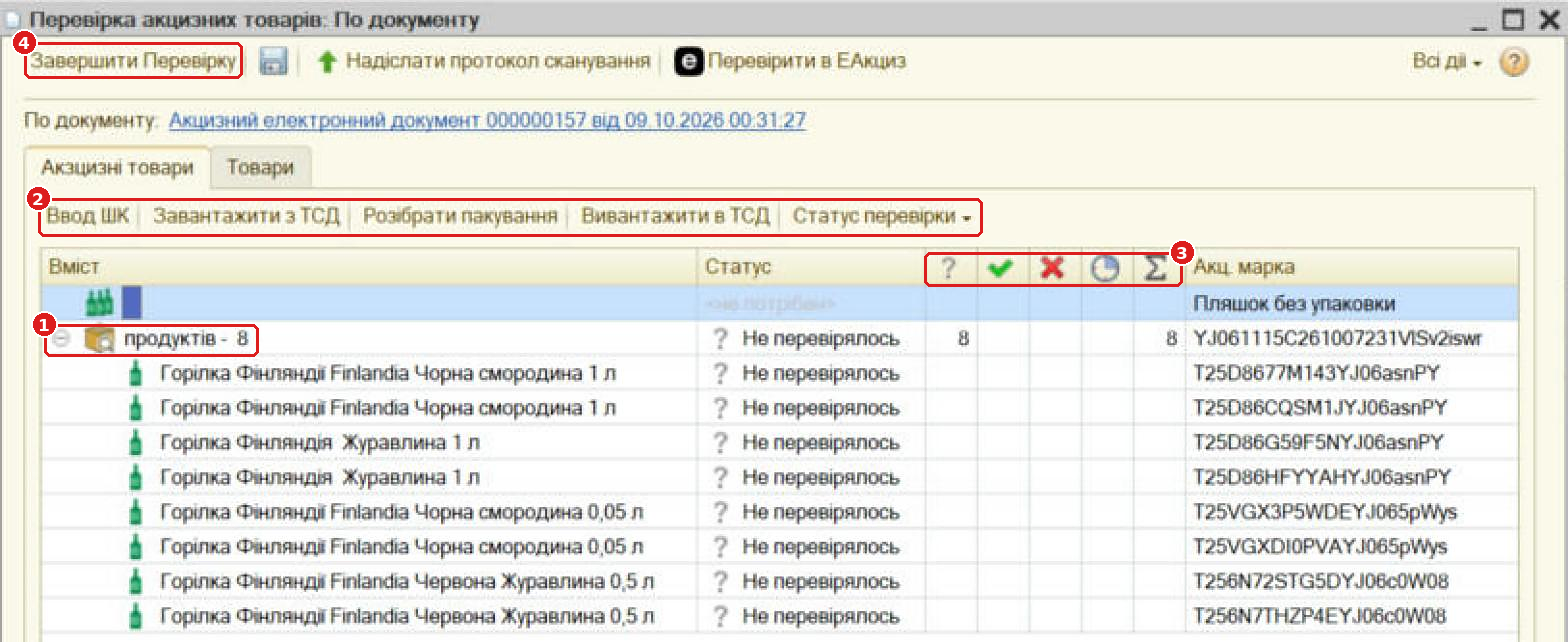This screenshot has height=642, width=1568.
Task: Click the three-bottles icon in the first row
Action: coord(100,303)
